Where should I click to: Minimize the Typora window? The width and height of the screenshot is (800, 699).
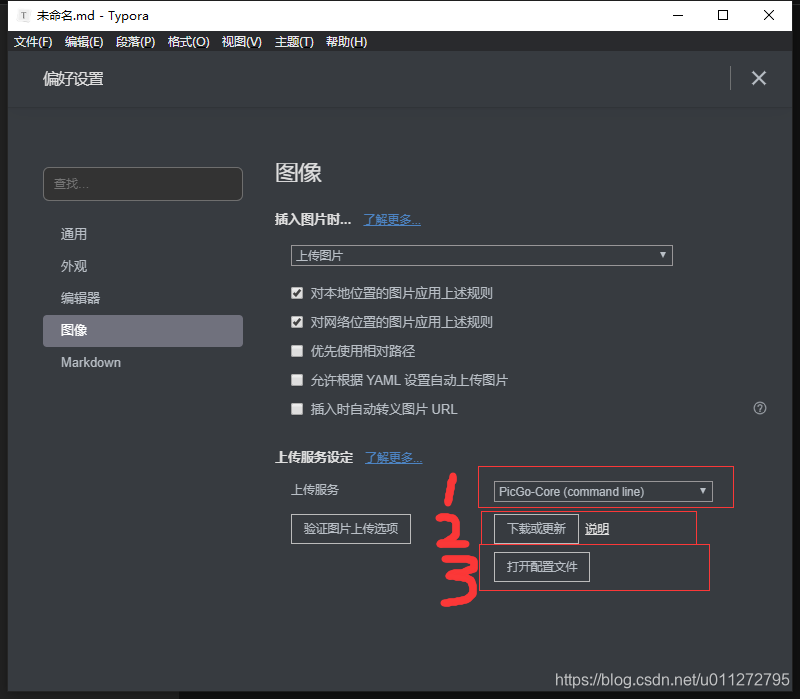click(678, 15)
